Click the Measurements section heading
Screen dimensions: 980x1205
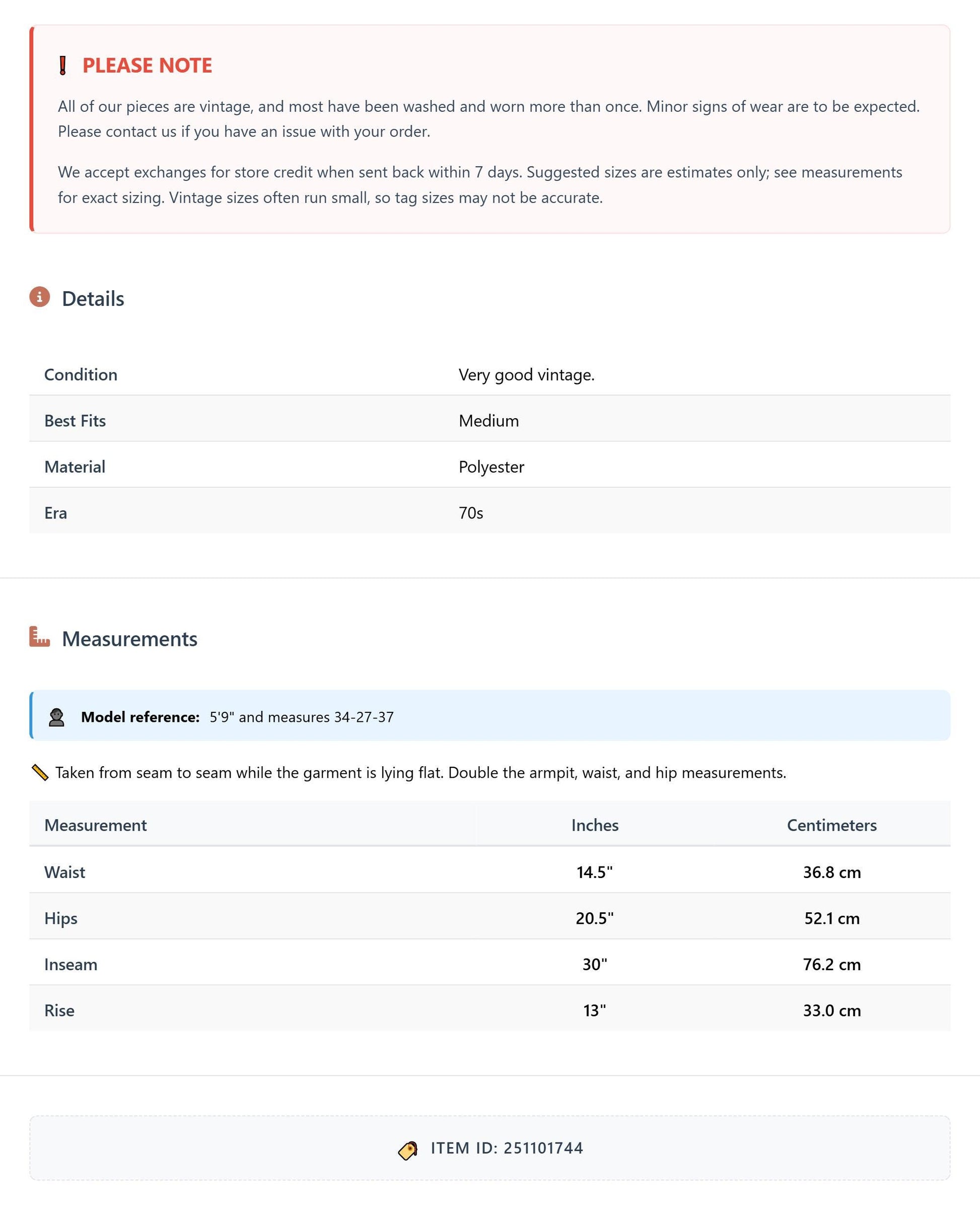[130, 639]
